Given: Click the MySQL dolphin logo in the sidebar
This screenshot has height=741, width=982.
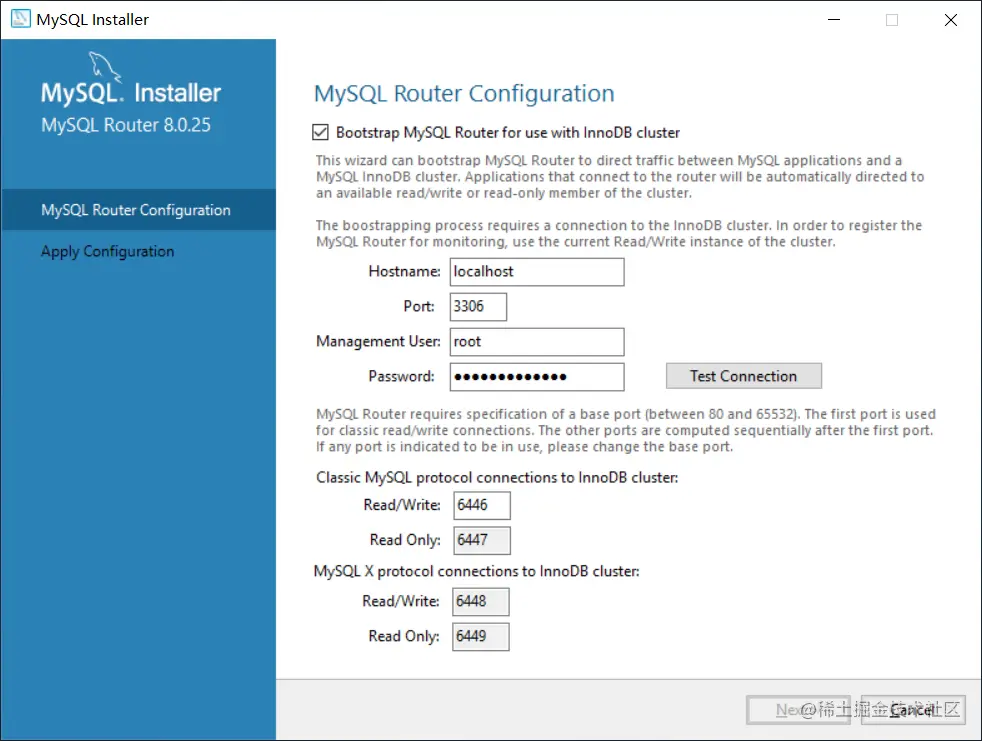Looking at the screenshot, I should point(104,66).
